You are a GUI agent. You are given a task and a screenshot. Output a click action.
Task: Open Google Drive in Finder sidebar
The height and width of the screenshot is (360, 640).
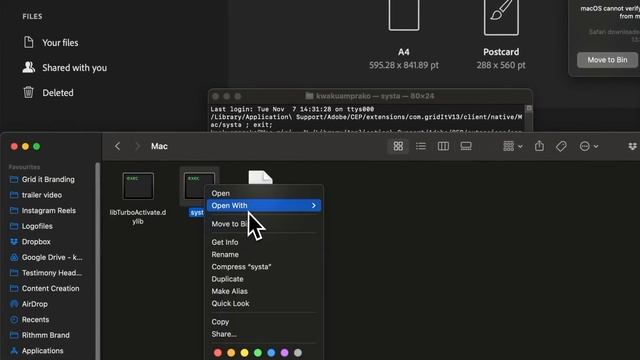(52, 257)
